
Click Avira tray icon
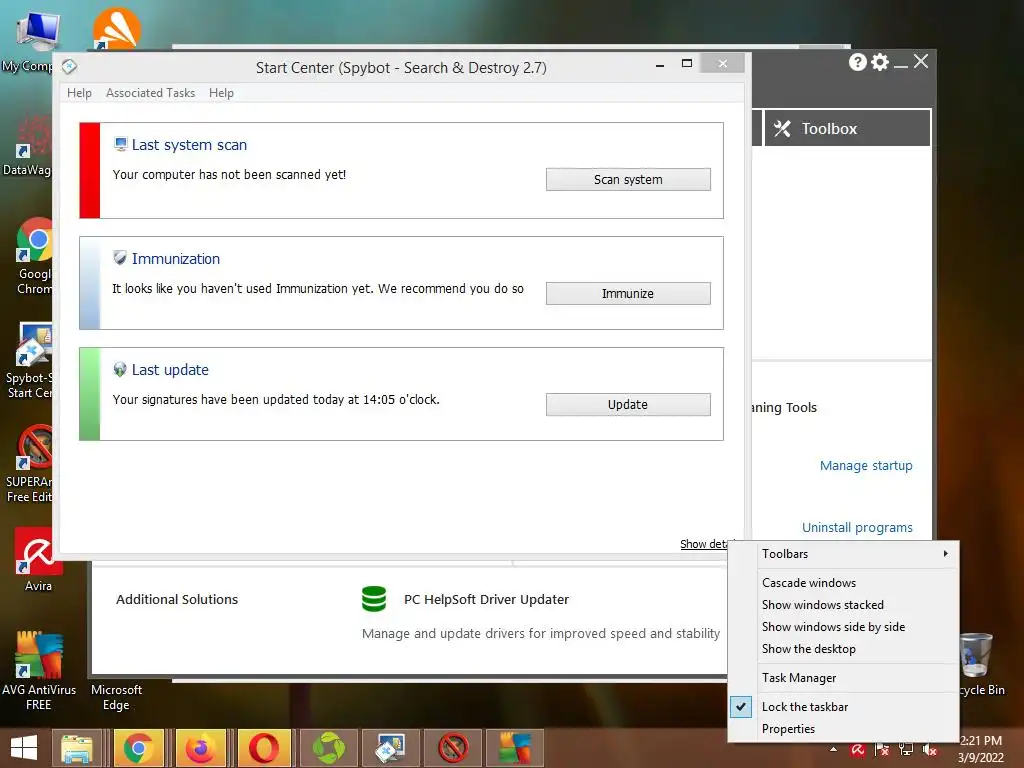click(x=858, y=750)
